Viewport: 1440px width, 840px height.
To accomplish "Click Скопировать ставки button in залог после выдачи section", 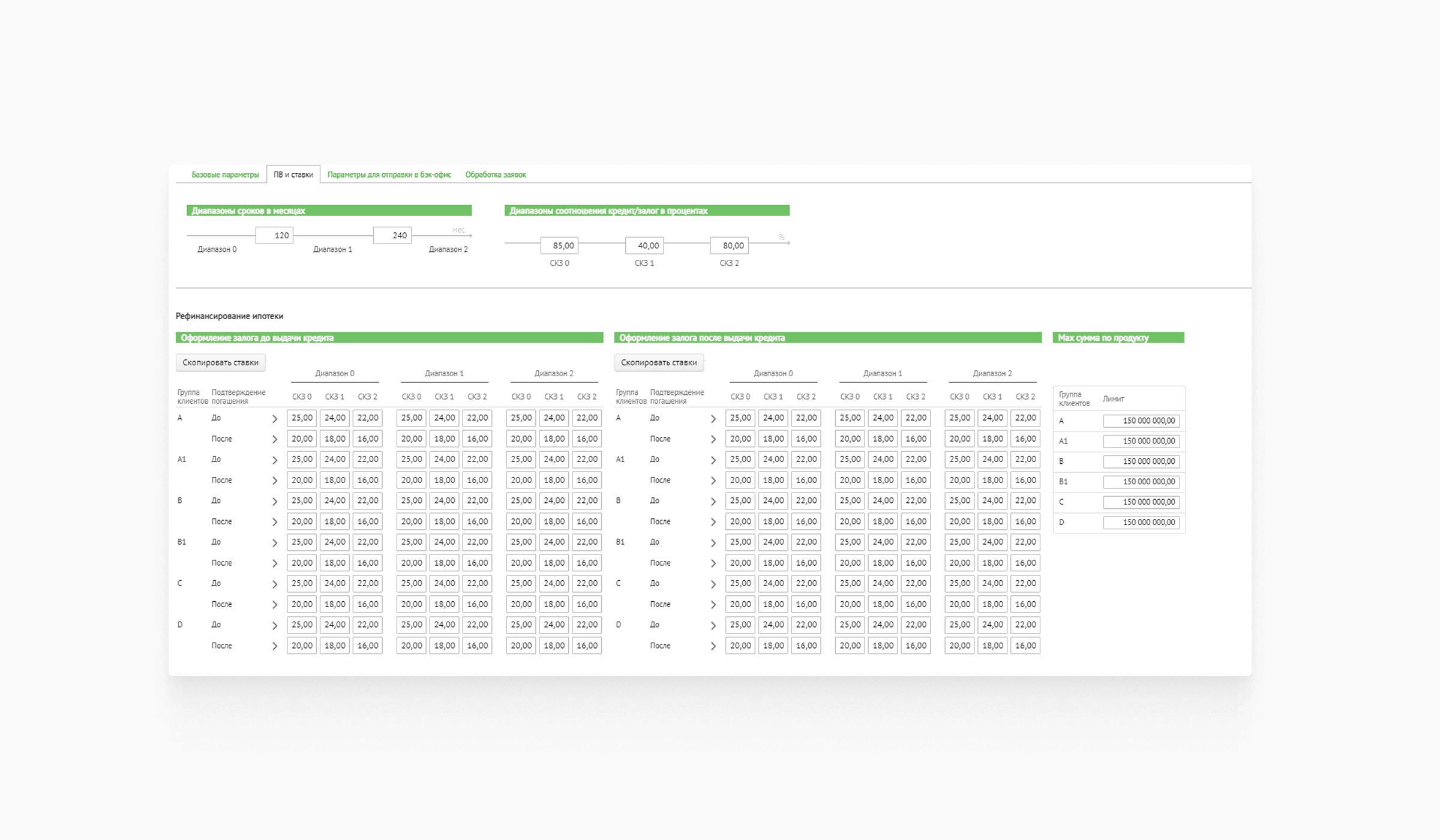I will click(x=659, y=362).
